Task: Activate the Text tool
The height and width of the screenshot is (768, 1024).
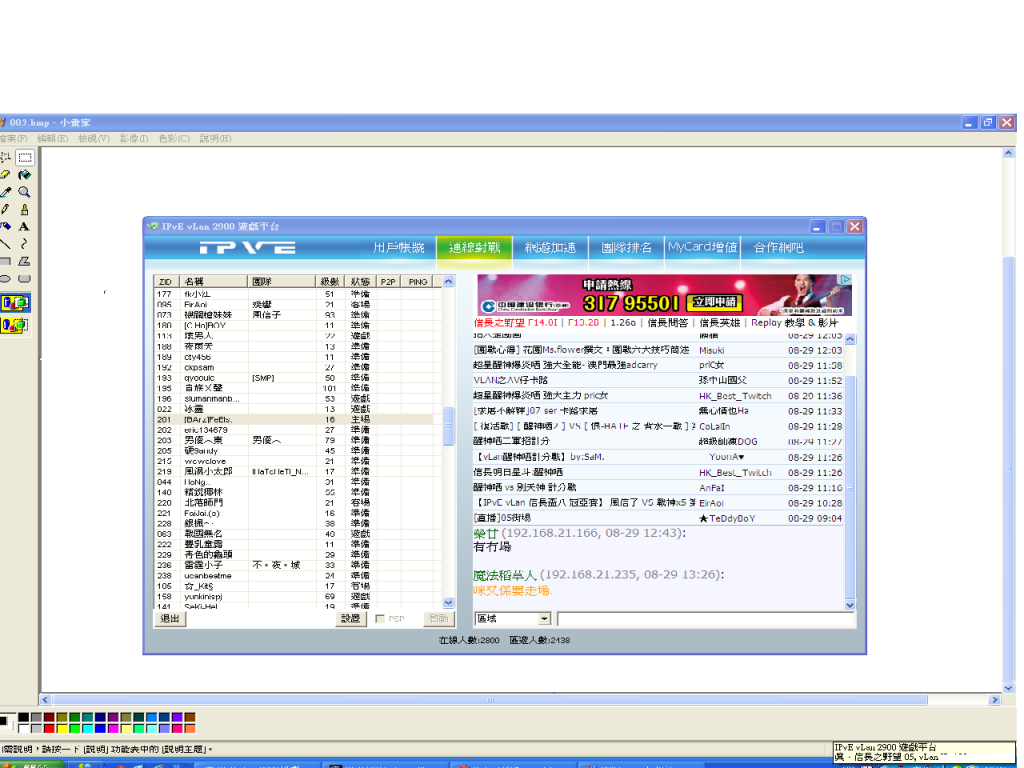Action: tap(24, 227)
